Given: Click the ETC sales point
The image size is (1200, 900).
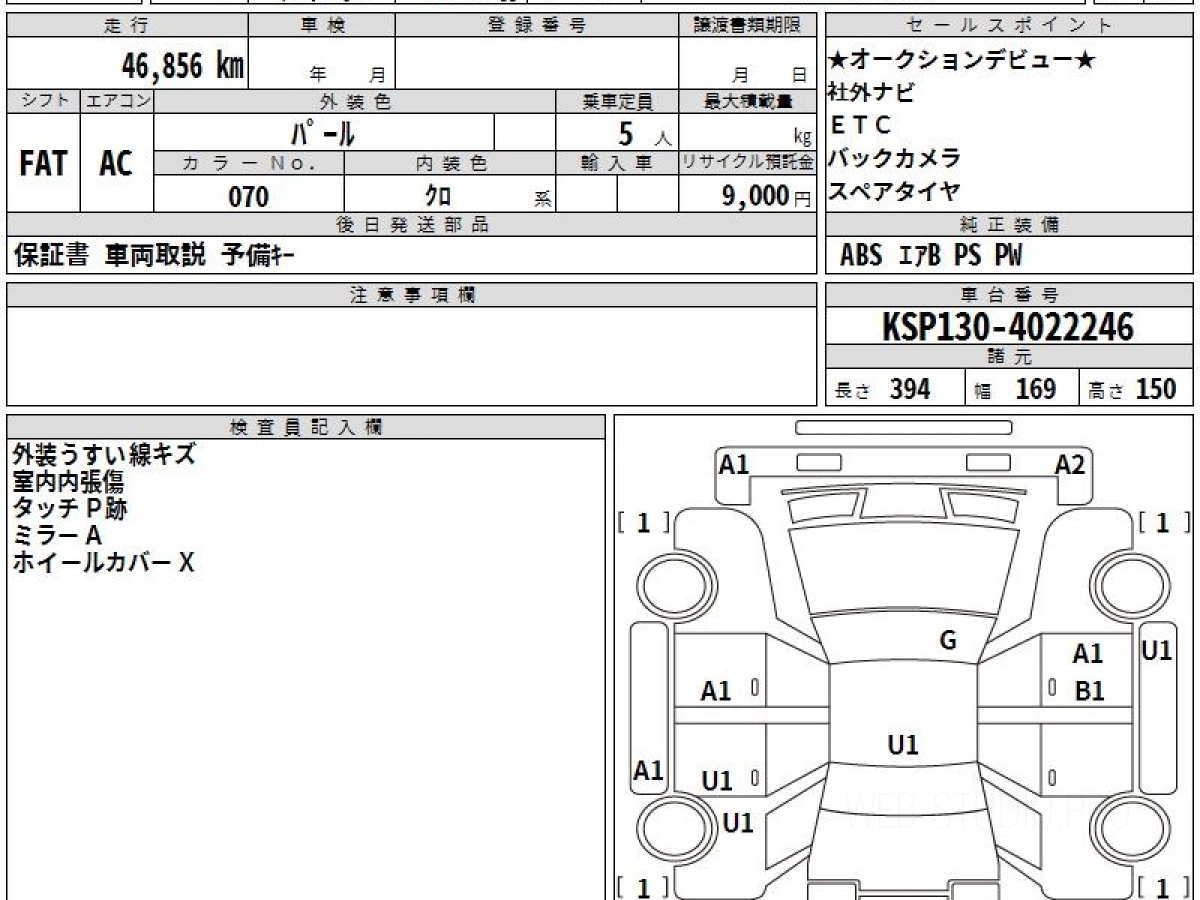Looking at the screenshot, I should (x=860, y=125).
